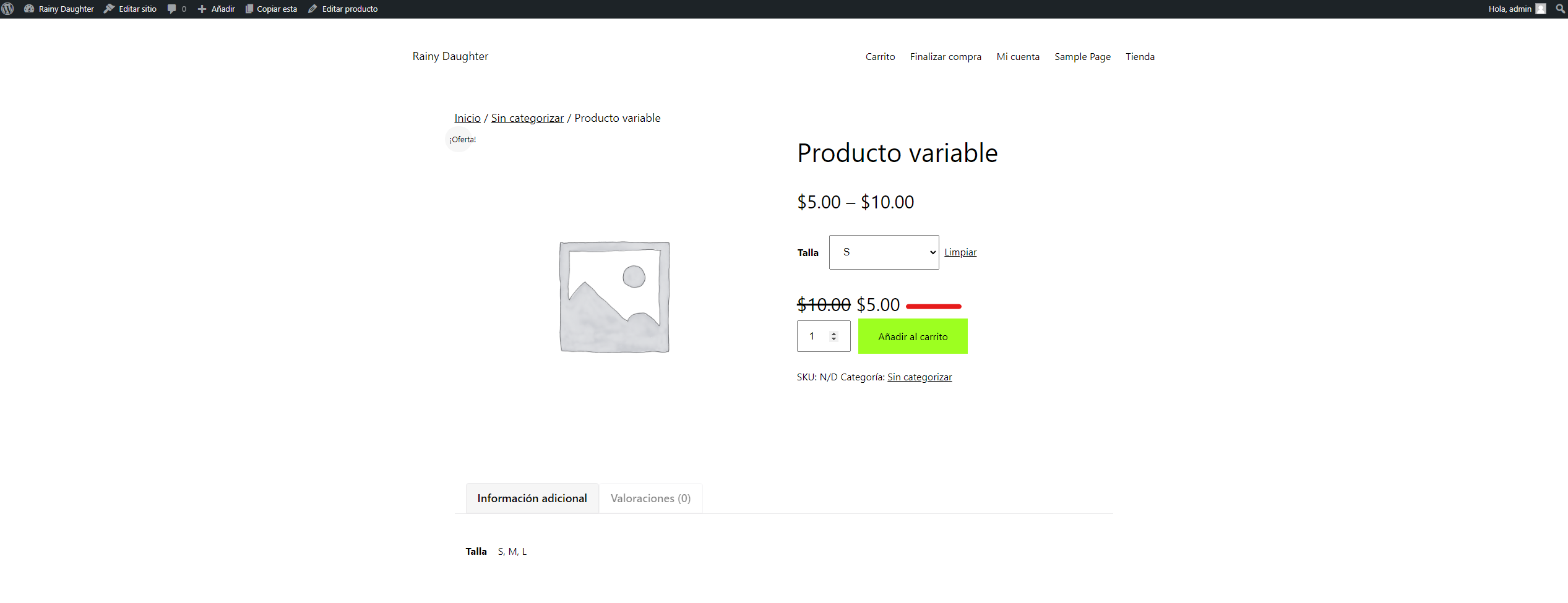Click the Añadir plus icon
The width and height of the screenshot is (1568, 603).
[202, 9]
